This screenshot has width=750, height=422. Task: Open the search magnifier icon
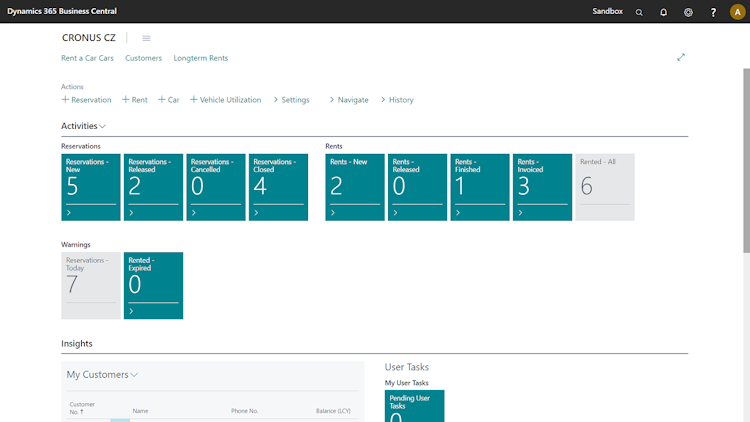pos(639,12)
